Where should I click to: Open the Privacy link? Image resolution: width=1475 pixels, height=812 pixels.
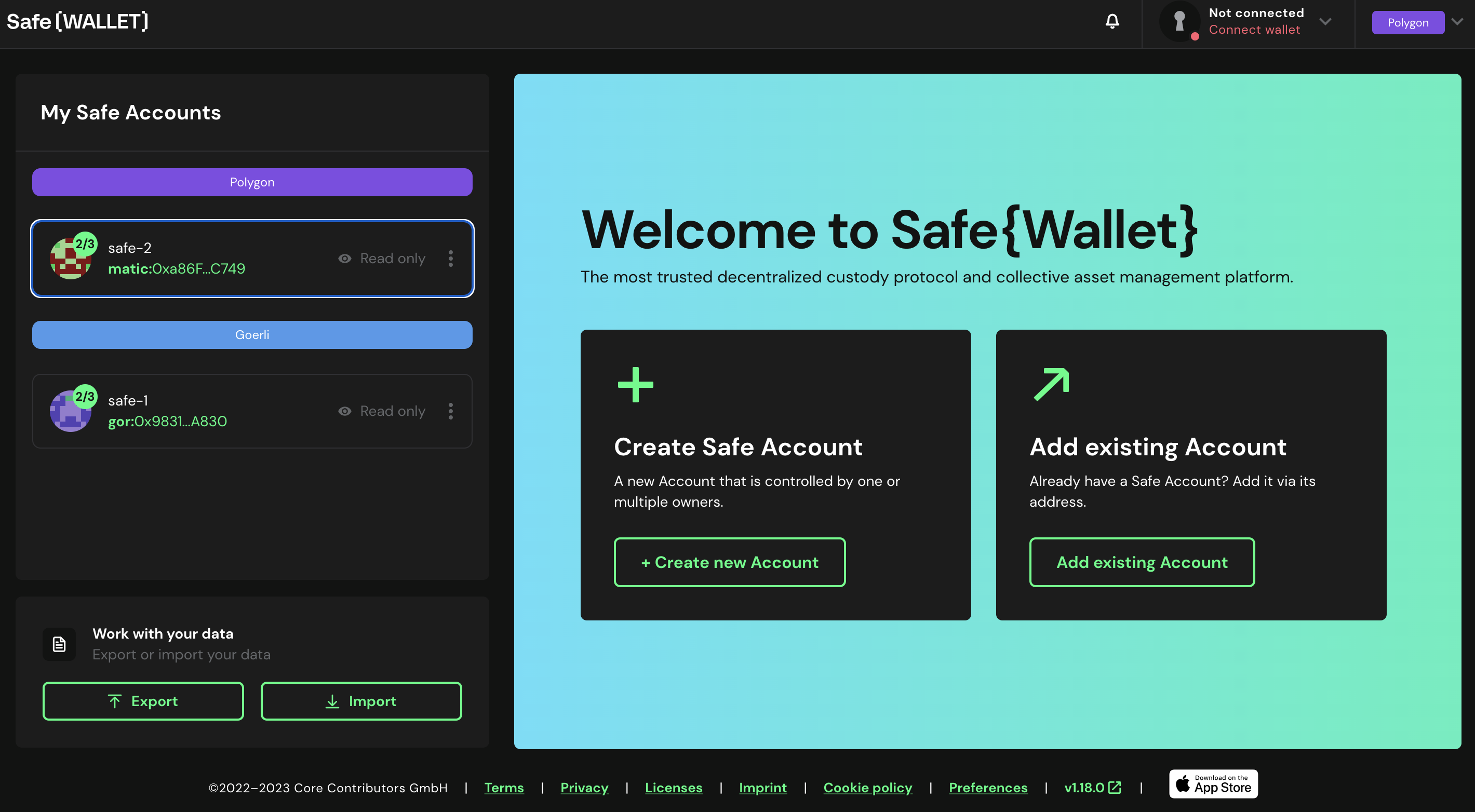point(584,788)
